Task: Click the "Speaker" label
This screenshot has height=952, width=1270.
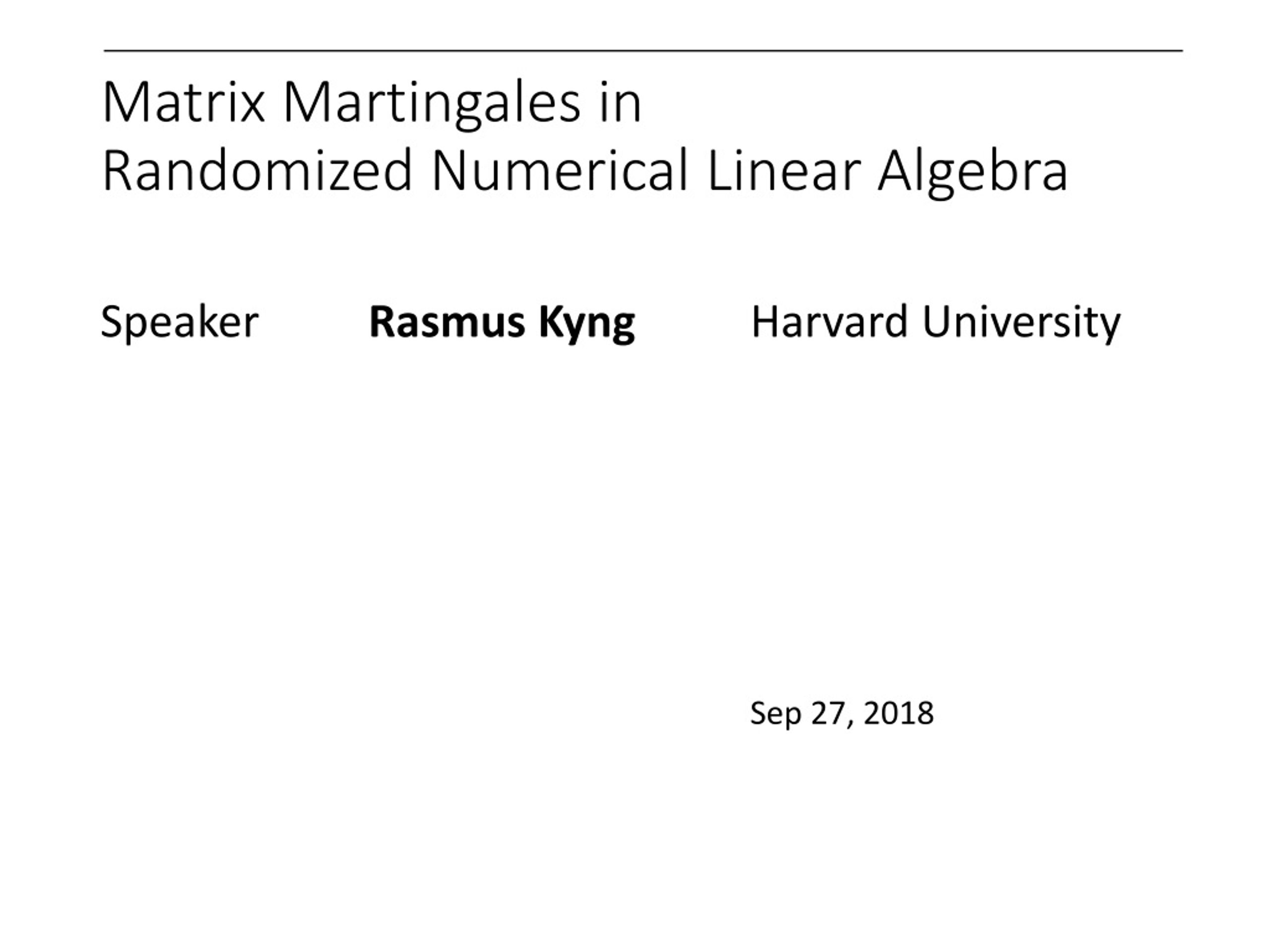Action: 180,323
